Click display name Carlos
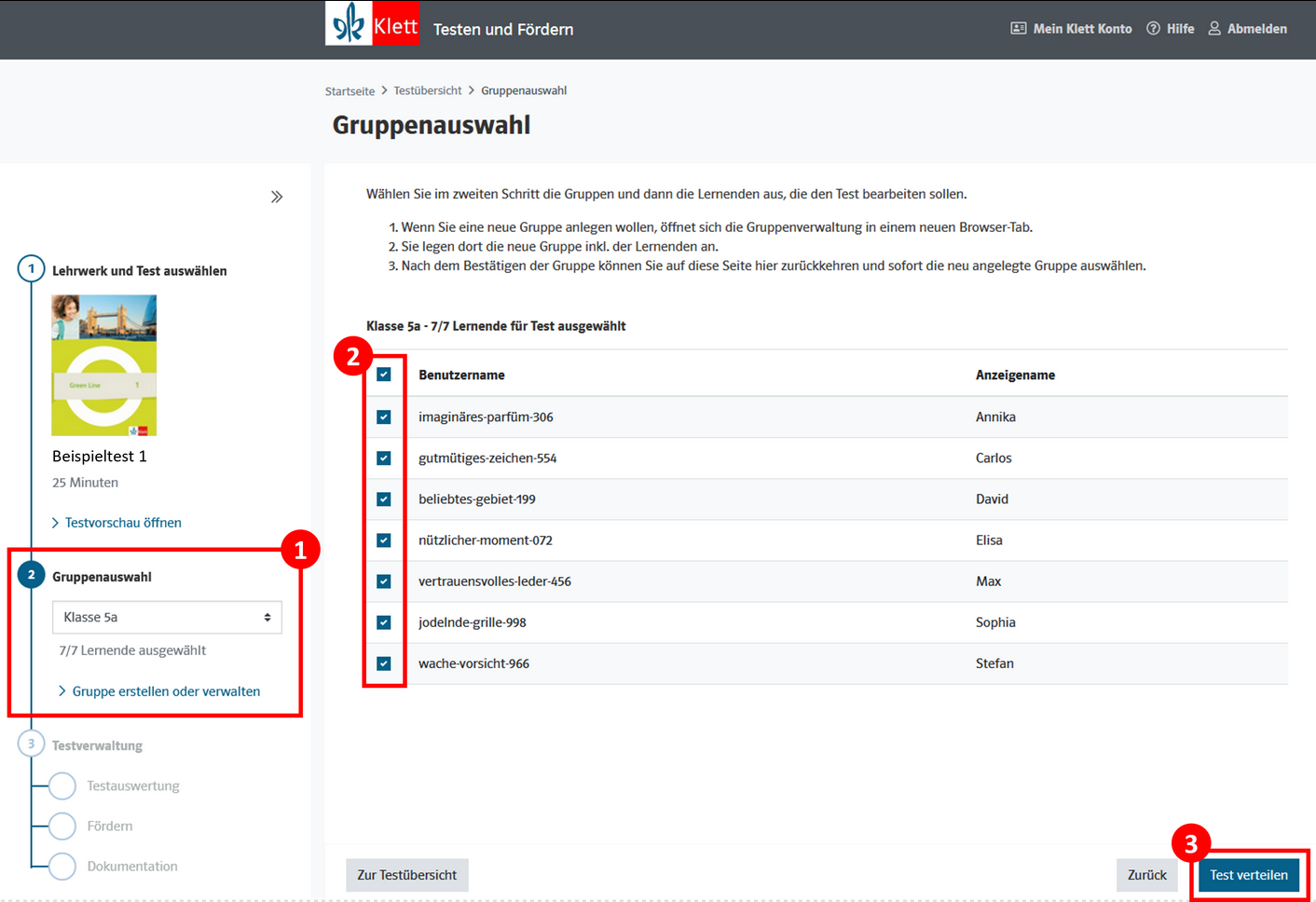1316x902 pixels. click(994, 458)
